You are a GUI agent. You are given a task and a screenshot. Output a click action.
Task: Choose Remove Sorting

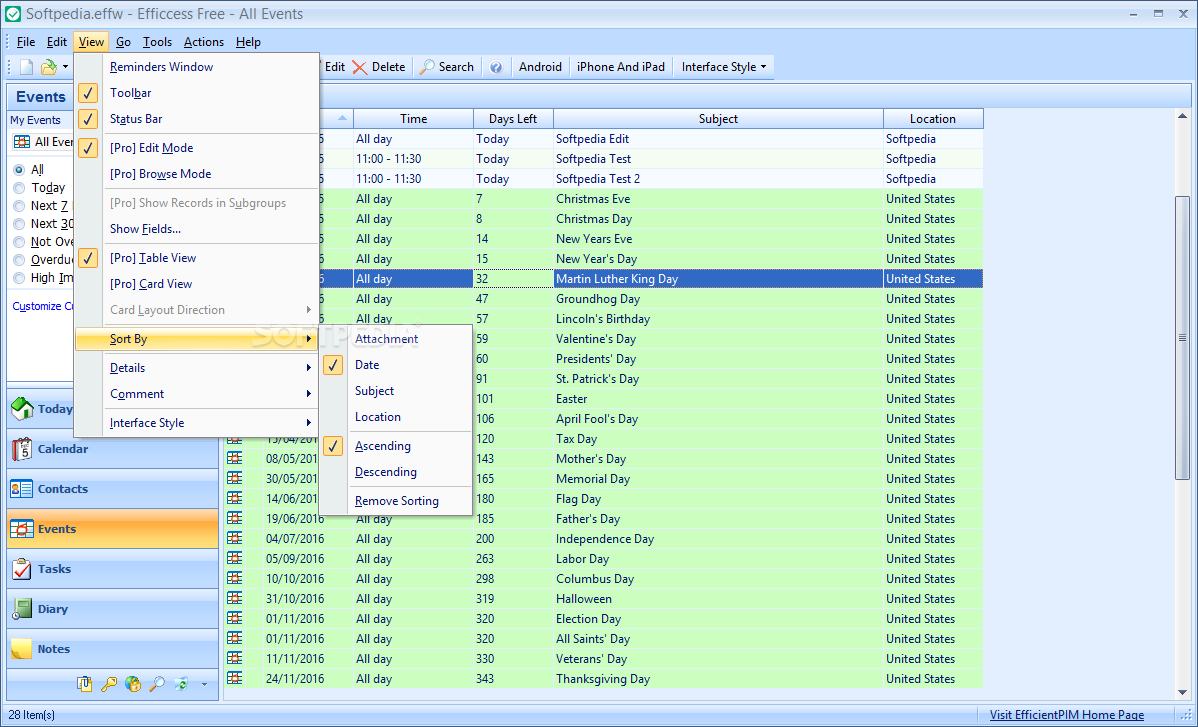pyautogui.click(x=395, y=501)
